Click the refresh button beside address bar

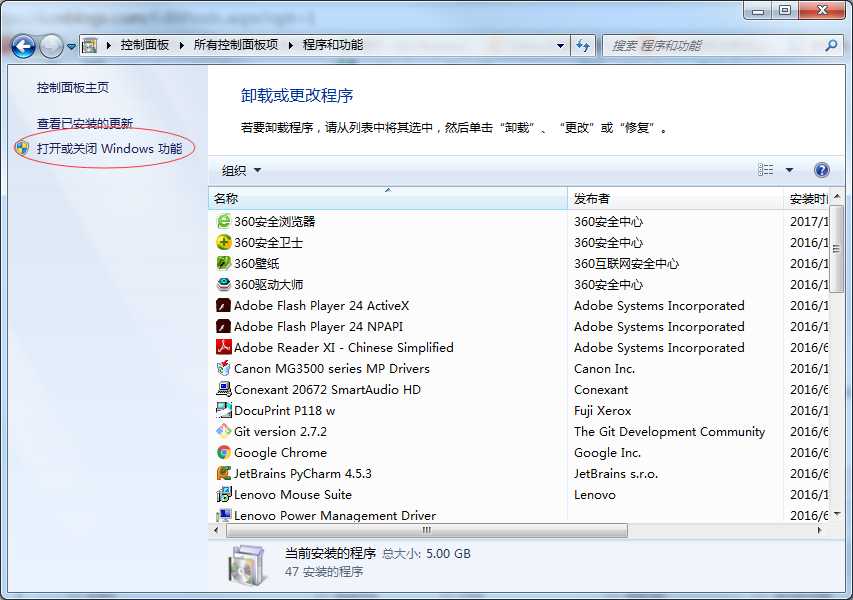click(583, 46)
